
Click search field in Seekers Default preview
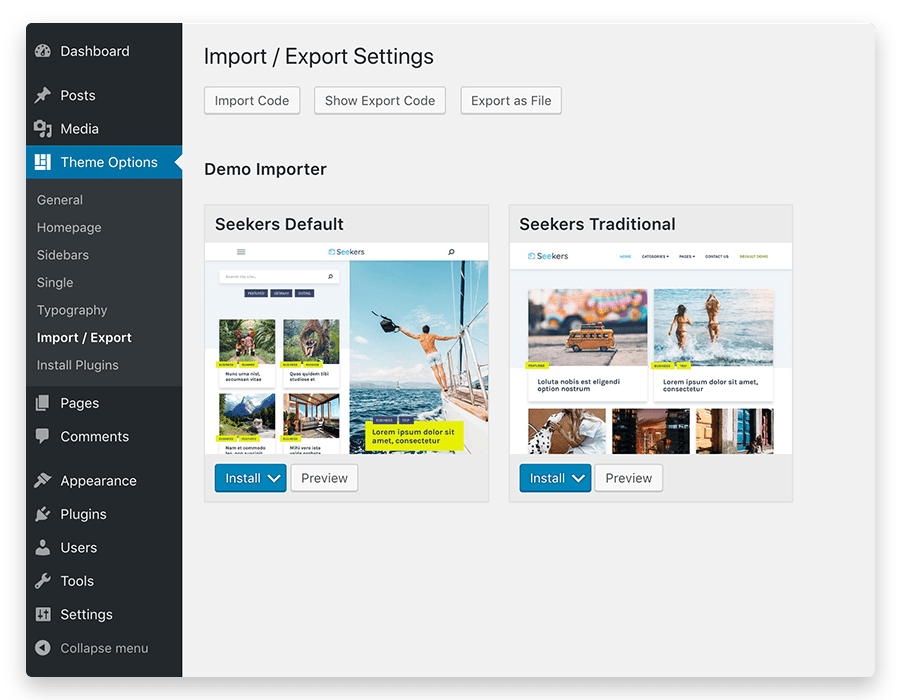click(x=279, y=277)
